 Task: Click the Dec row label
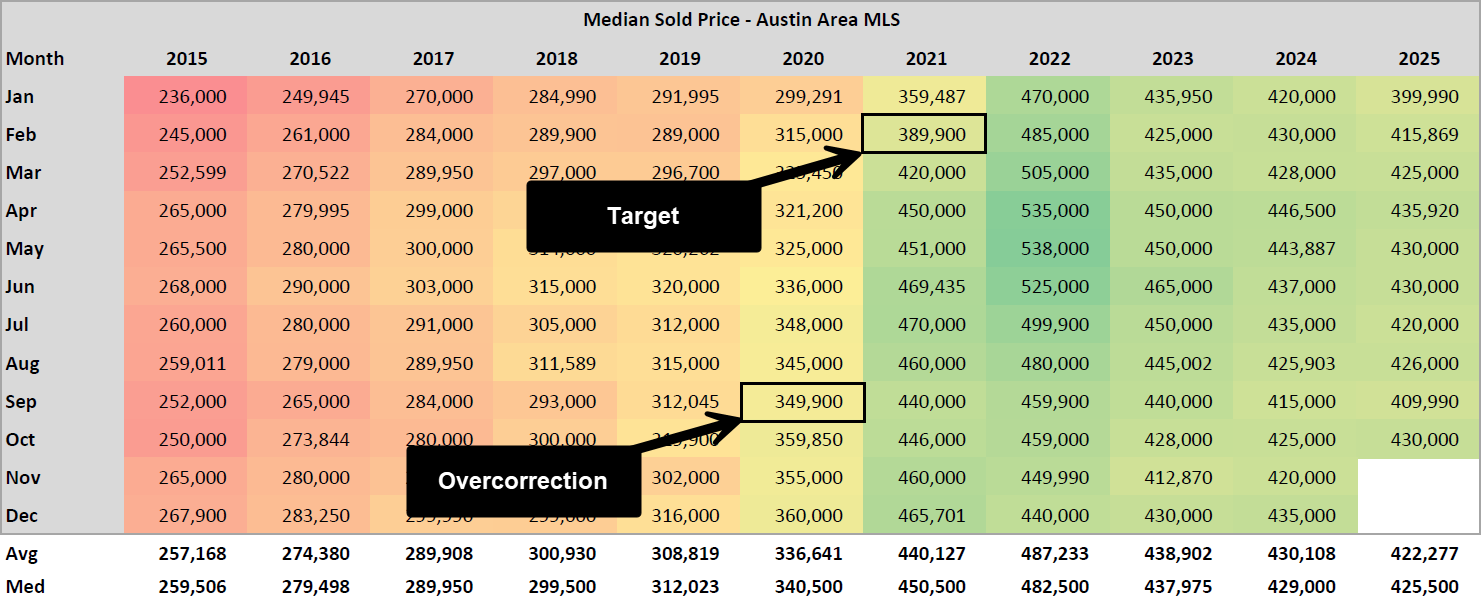(x=21, y=516)
